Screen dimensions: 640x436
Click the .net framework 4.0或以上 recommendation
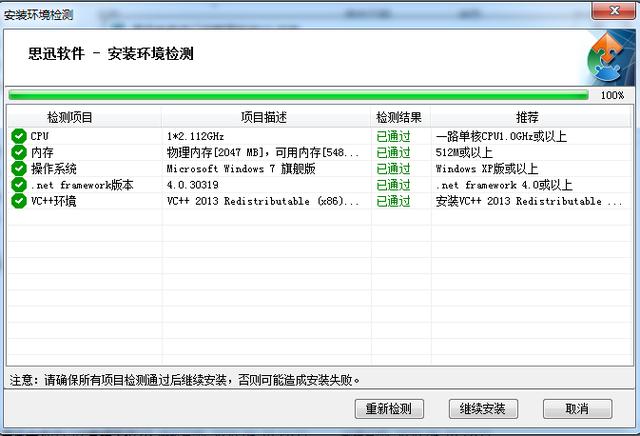(x=504, y=185)
